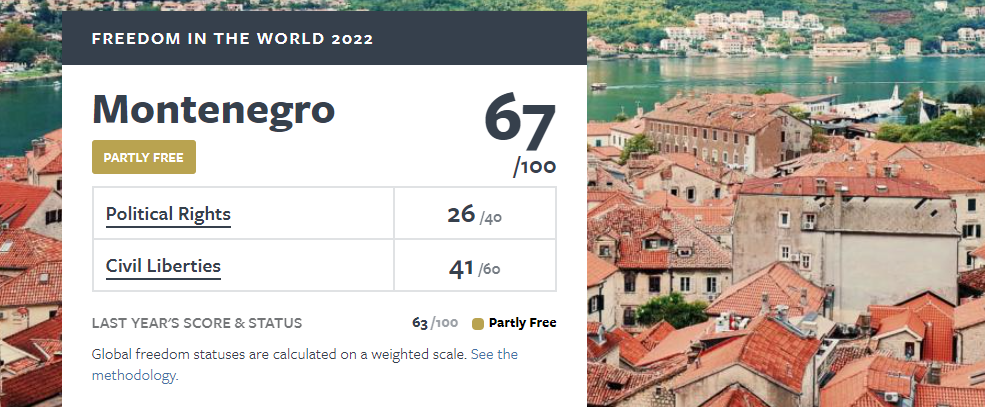Click last year's 63 score value

click(435, 323)
